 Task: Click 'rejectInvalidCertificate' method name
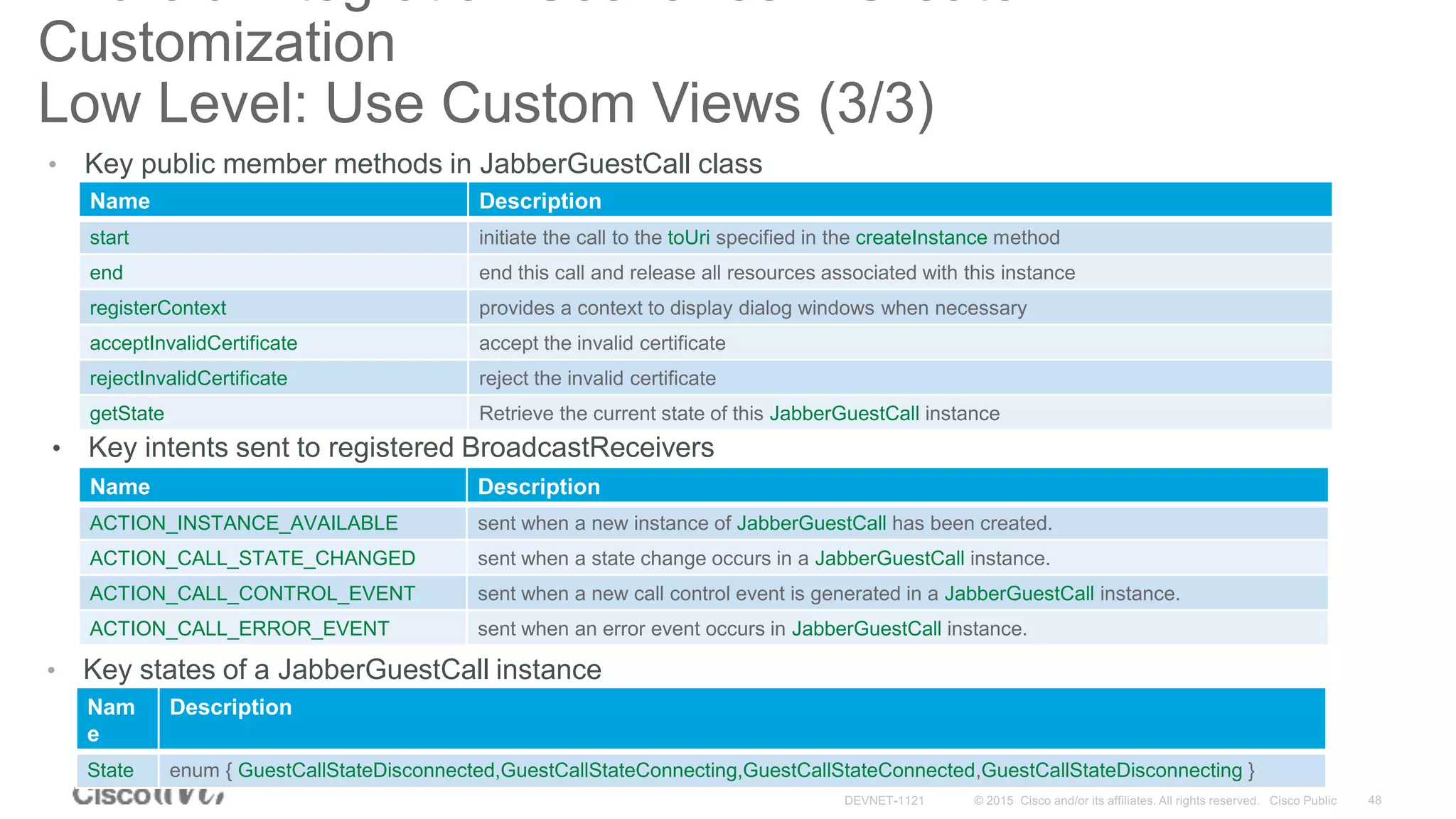pyautogui.click(x=188, y=378)
